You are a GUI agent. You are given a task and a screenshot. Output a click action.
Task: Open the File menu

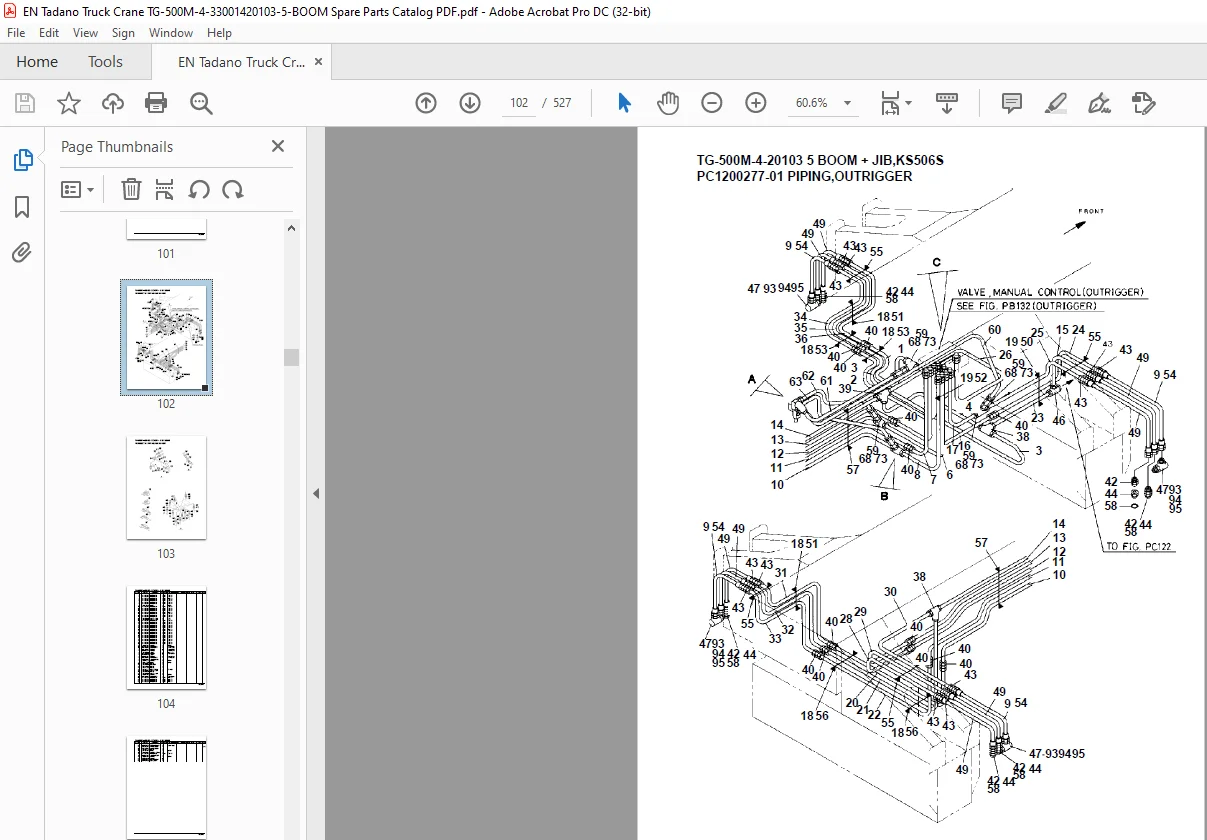16,33
